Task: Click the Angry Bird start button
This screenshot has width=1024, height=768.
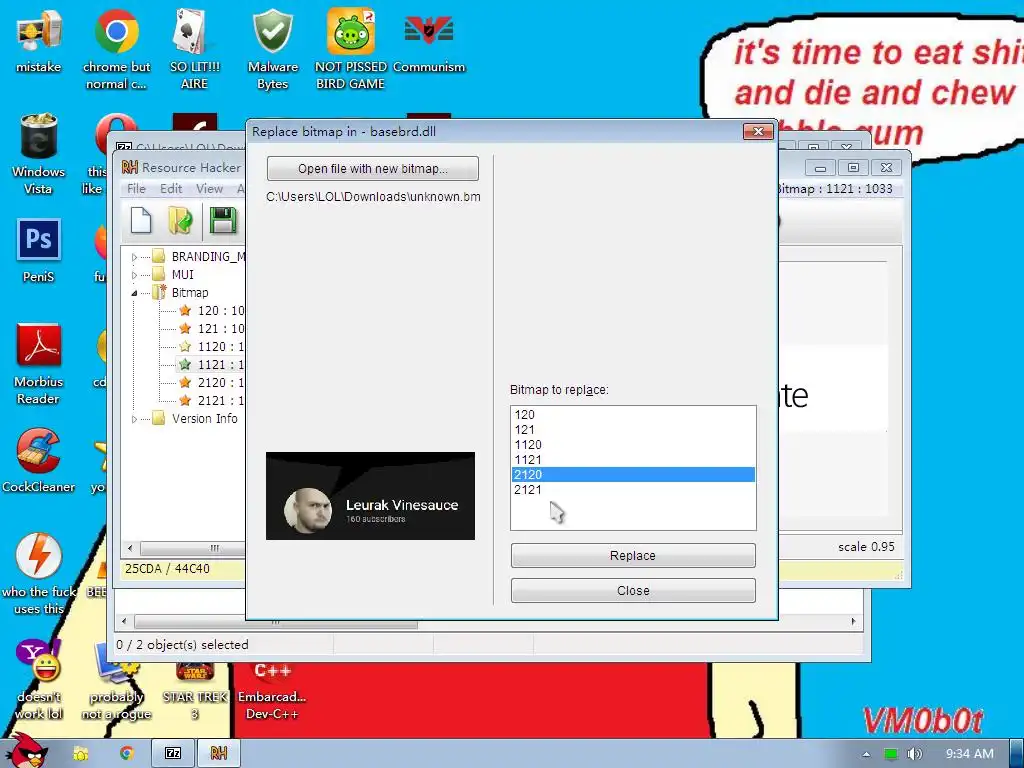Action: pyautogui.click(x=26, y=750)
